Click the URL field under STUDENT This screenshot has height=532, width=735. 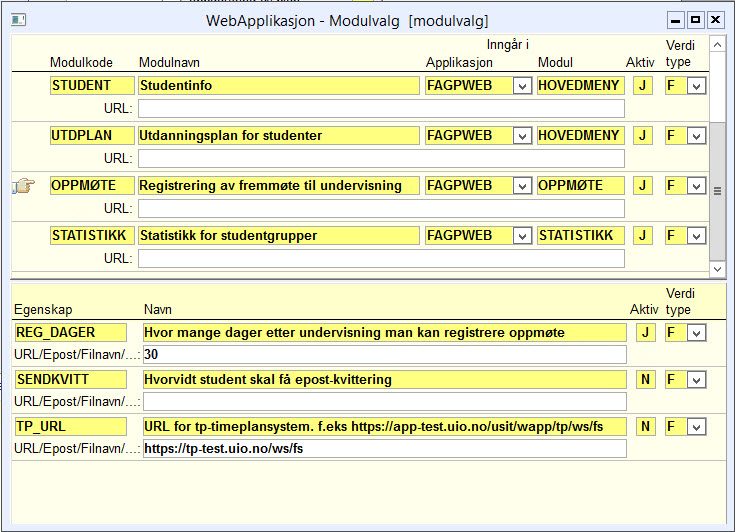(381, 109)
